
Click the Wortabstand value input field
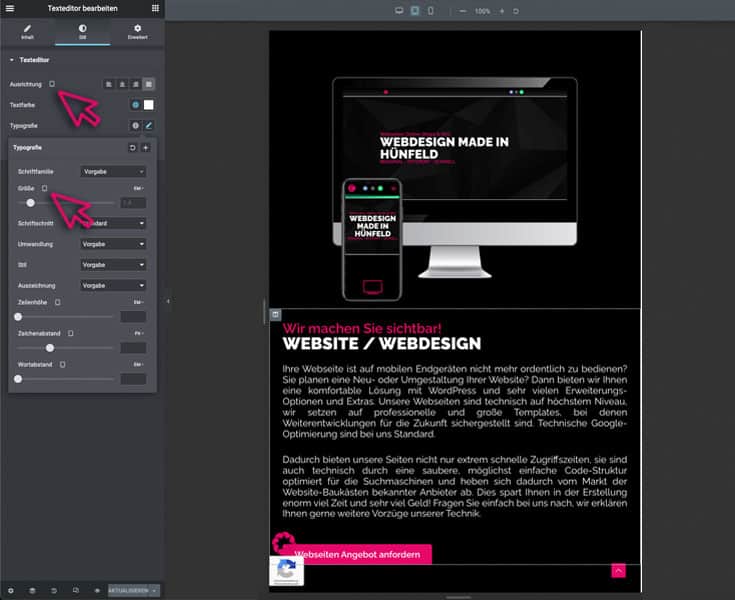click(x=133, y=379)
